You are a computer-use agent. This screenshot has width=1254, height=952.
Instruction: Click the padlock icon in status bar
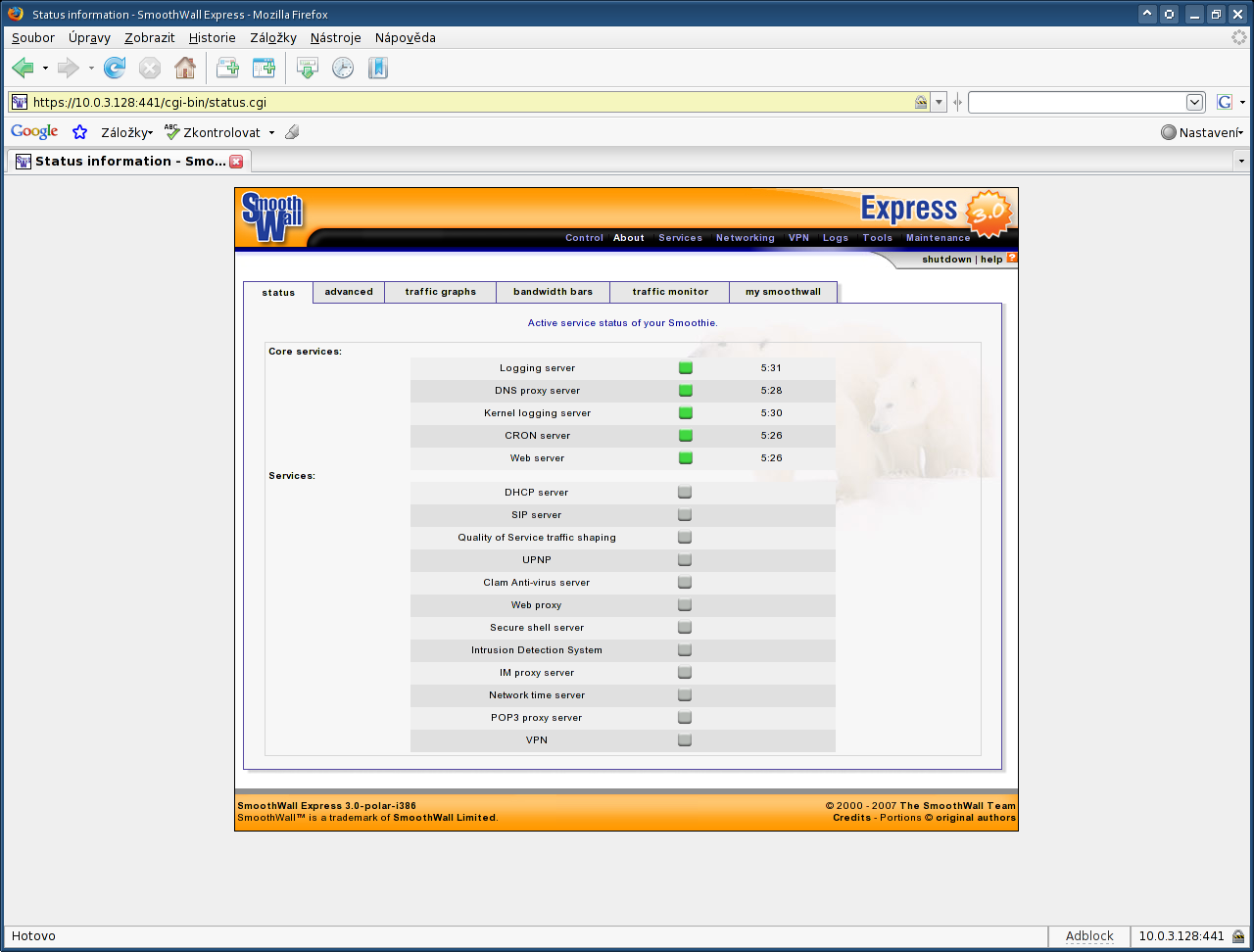(1238, 936)
